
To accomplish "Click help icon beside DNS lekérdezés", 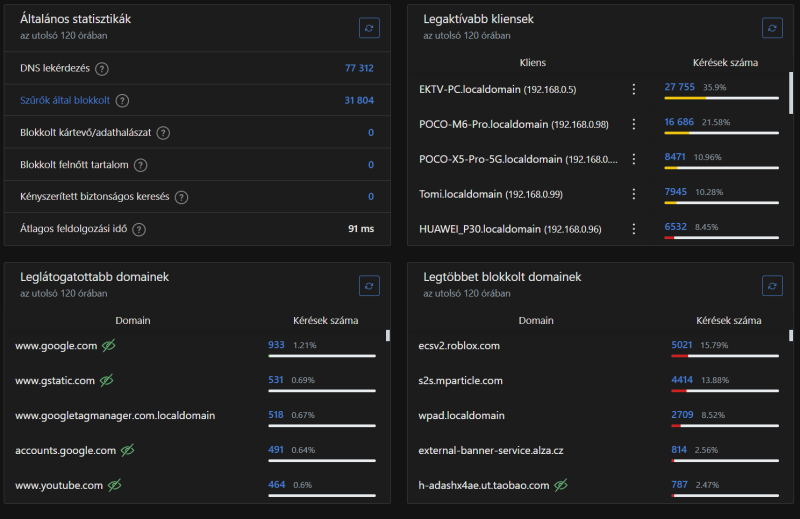I will tap(102, 69).
